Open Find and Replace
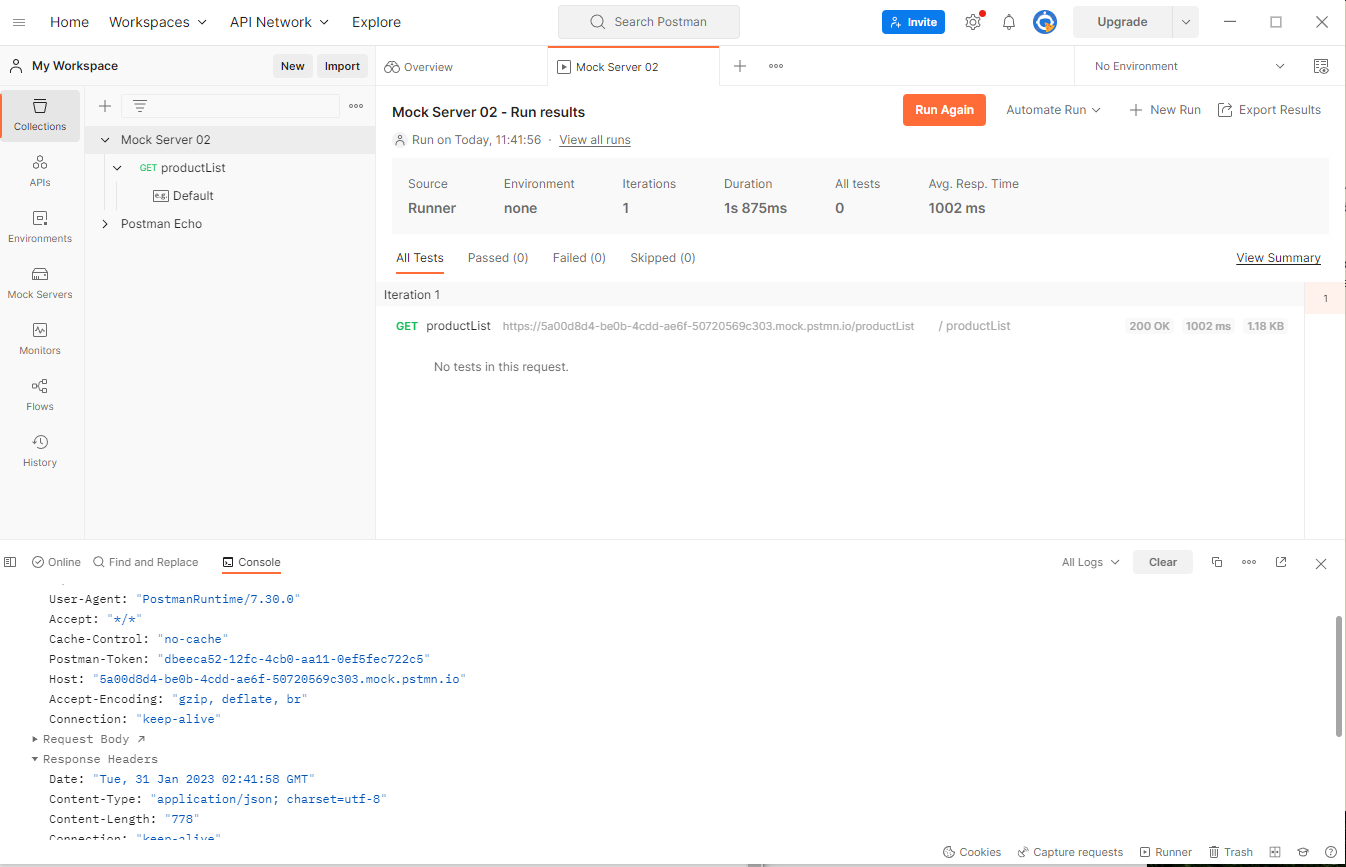The height and width of the screenshot is (867, 1346). (146, 562)
